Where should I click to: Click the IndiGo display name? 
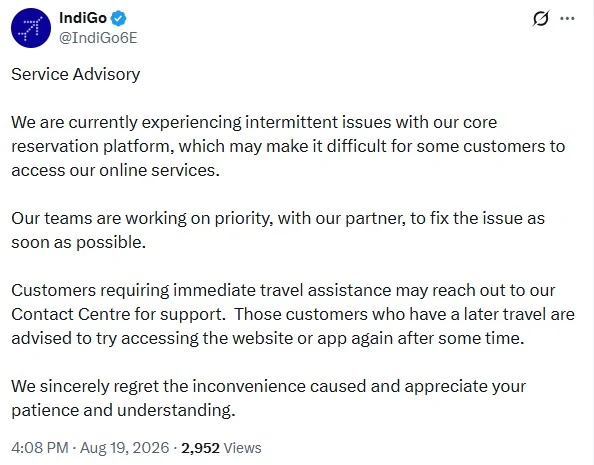point(83,18)
